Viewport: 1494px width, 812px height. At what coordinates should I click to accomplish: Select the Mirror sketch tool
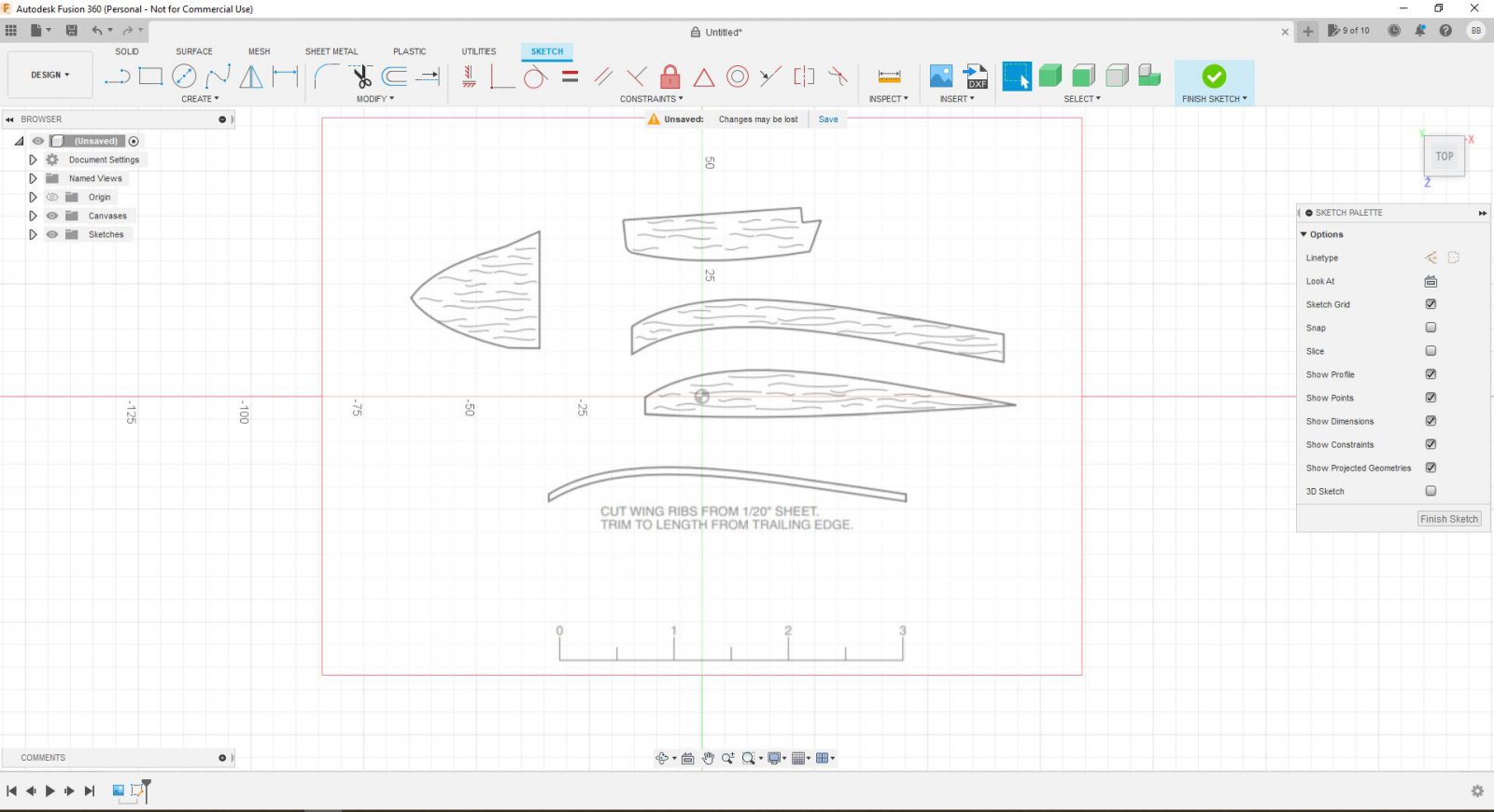tap(251, 77)
